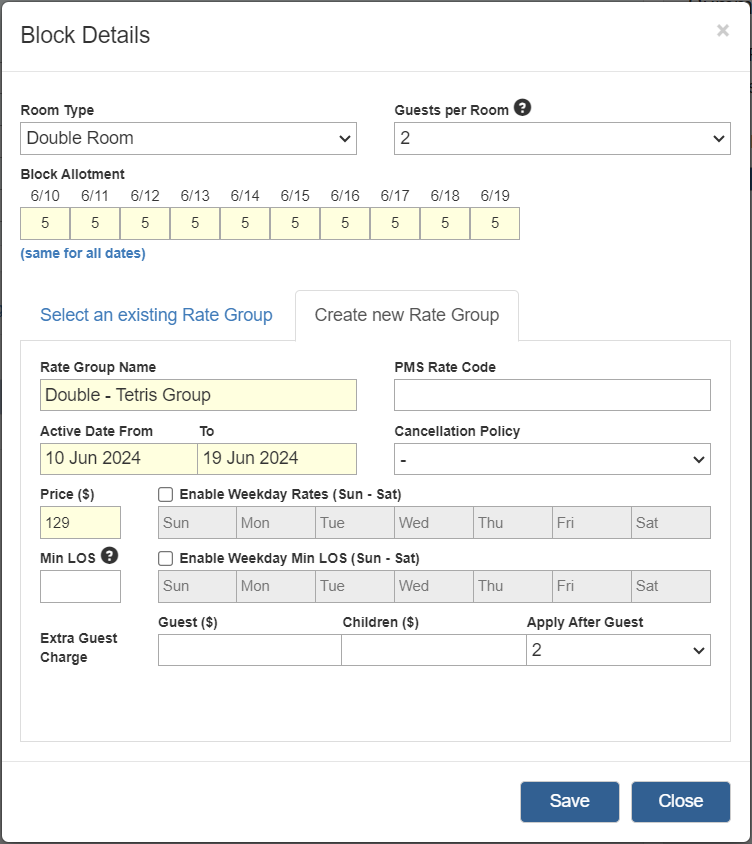
Task: Click the extra Guest charge field
Action: point(250,650)
